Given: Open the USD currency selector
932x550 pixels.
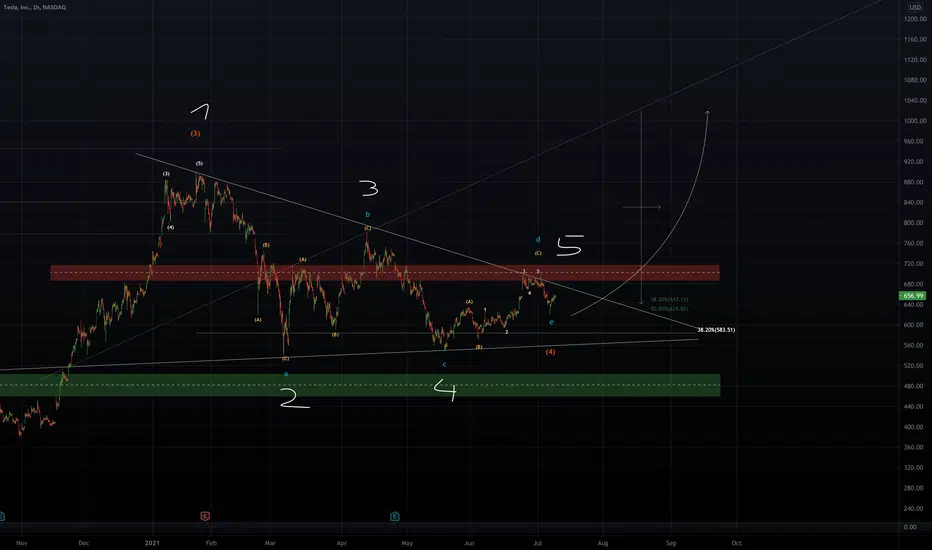Looking at the screenshot, I should (915, 7).
